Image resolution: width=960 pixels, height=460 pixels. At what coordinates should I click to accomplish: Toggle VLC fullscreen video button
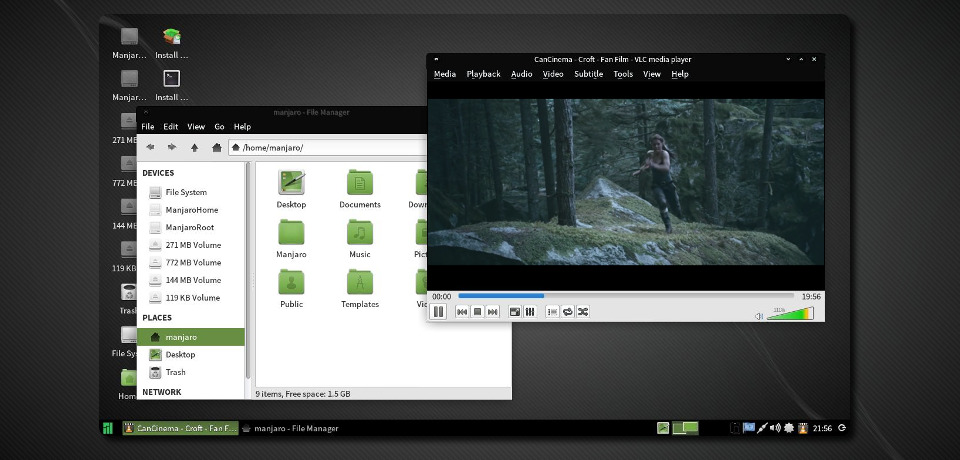coord(516,312)
